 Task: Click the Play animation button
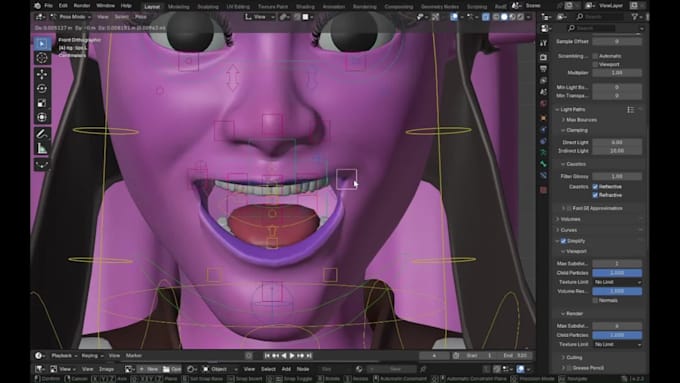coord(292,356)
